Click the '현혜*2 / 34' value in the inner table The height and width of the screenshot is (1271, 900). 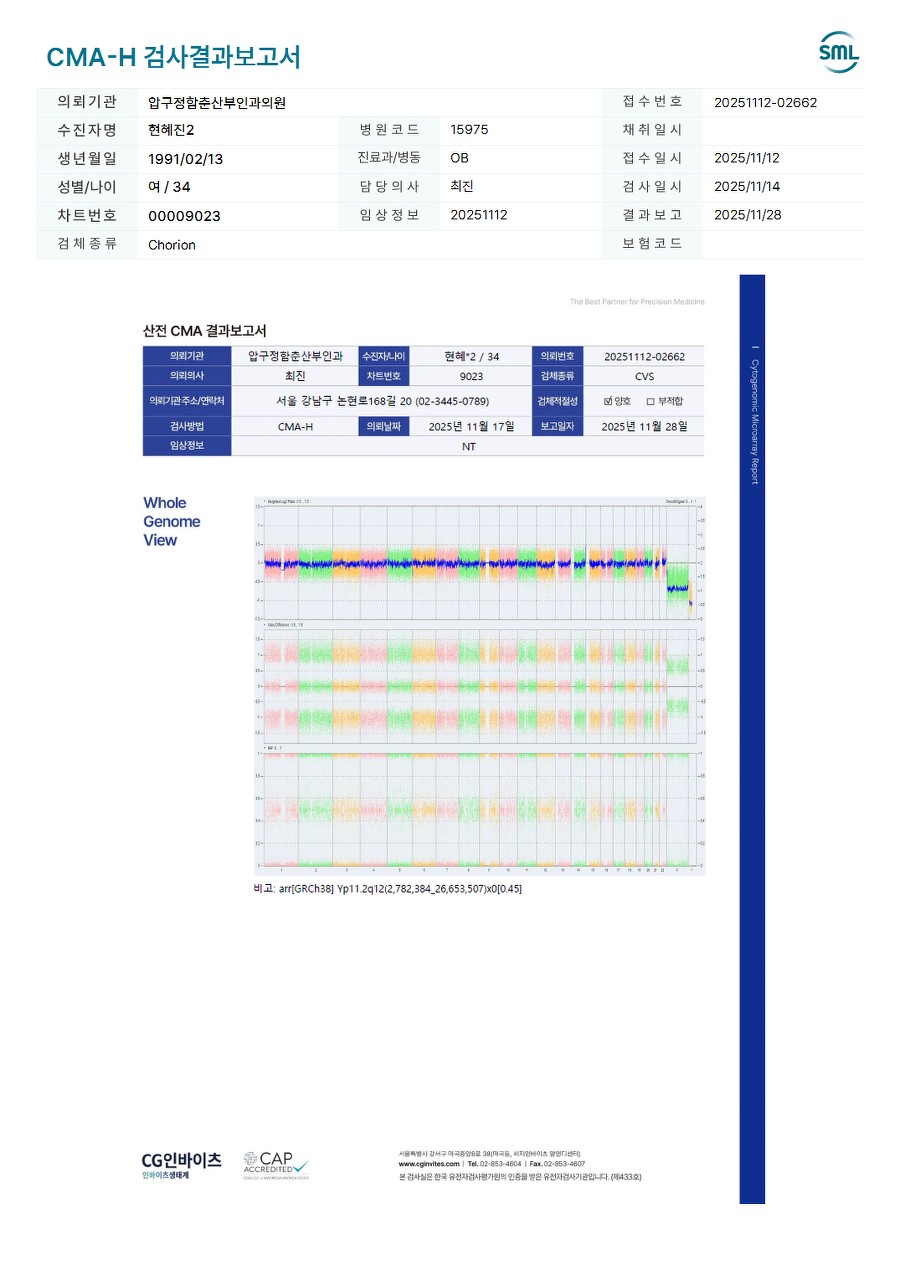point(472,356)
